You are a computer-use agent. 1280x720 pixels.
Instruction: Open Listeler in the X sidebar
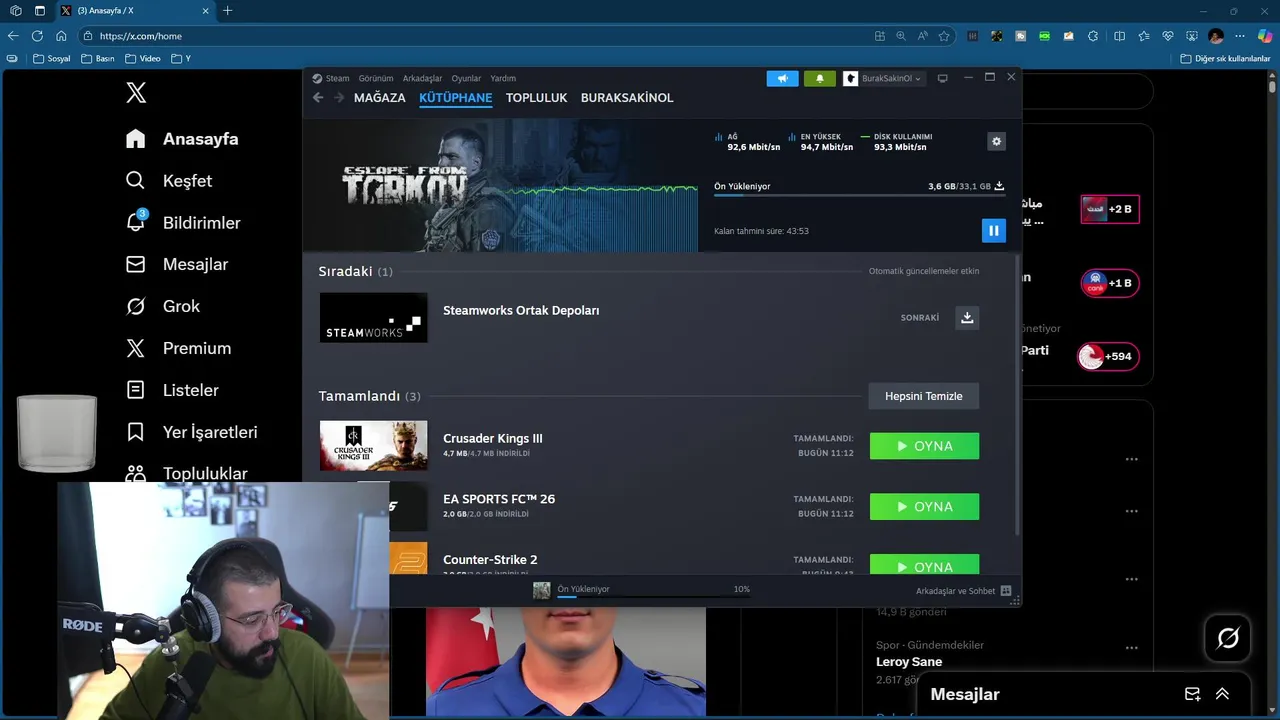172,391
